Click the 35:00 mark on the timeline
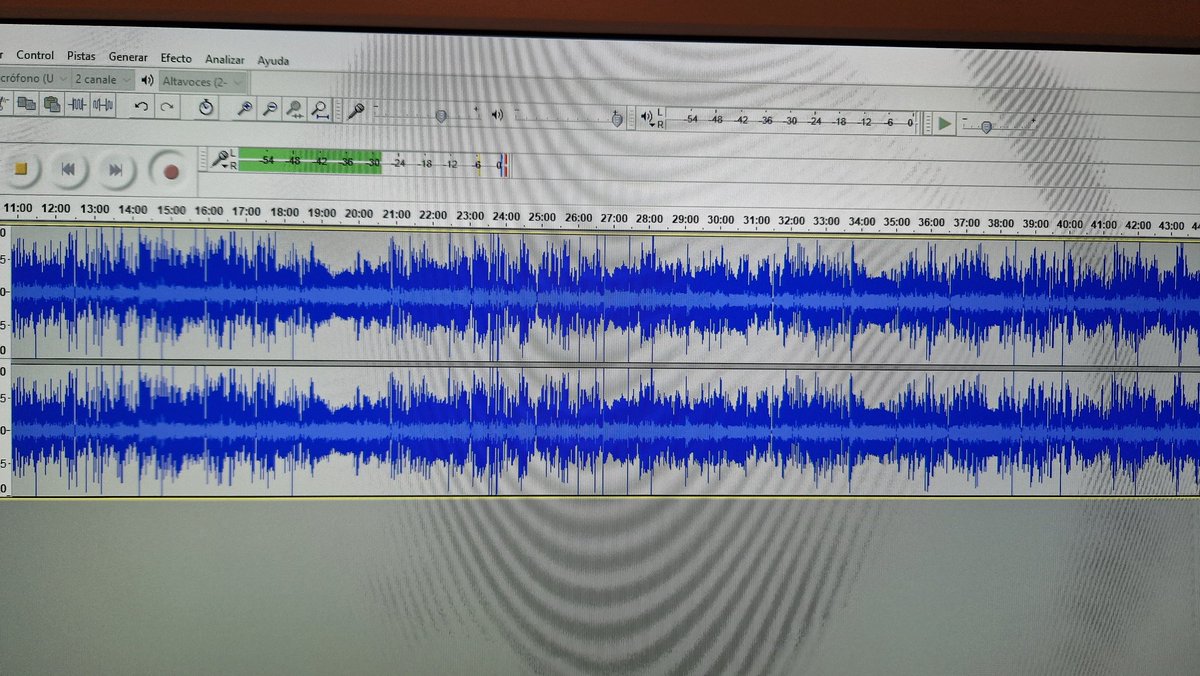The height and width of the screenshot is (676, 1200). point(897,222)
